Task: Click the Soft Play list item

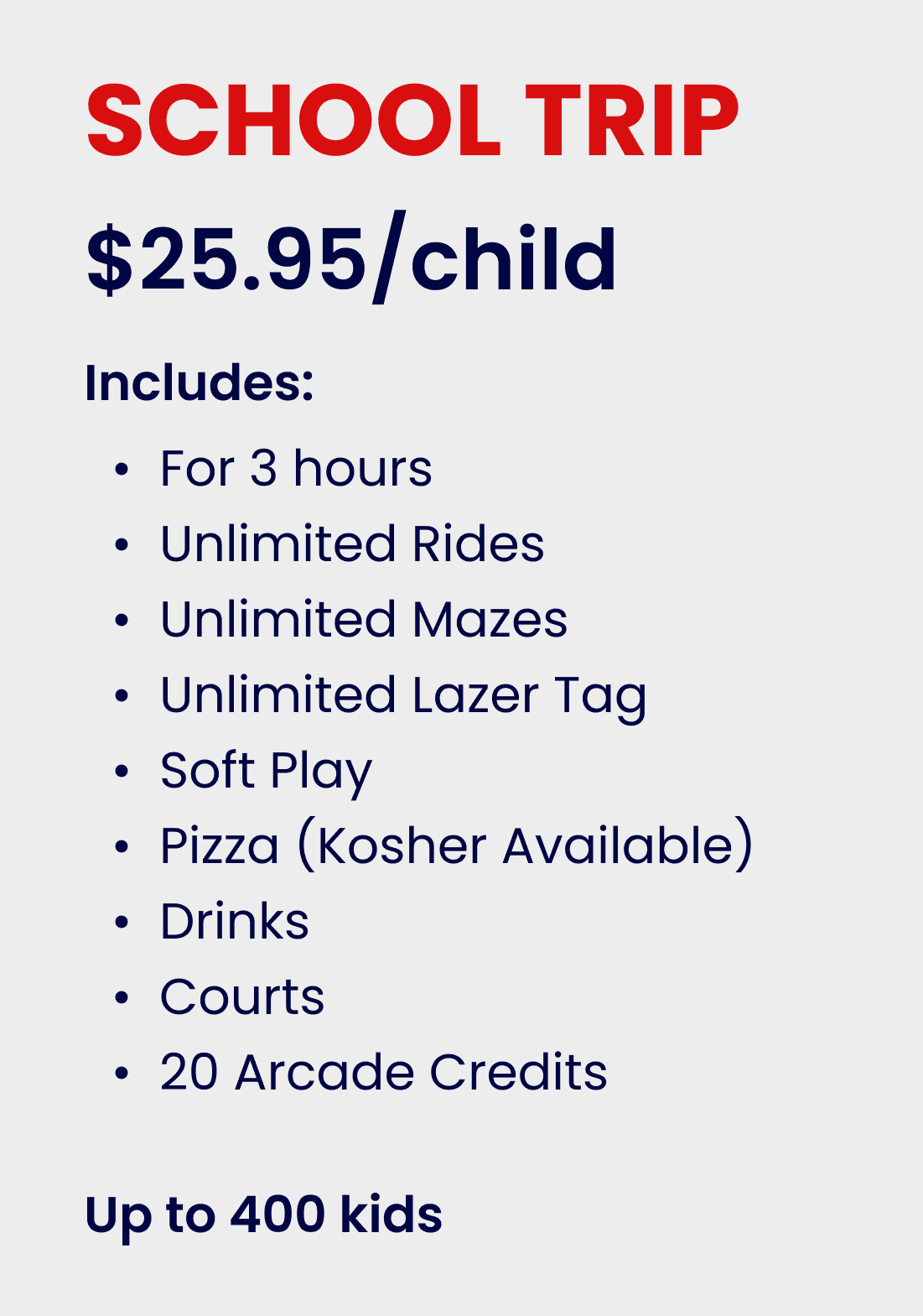Action: pos(266,771)
